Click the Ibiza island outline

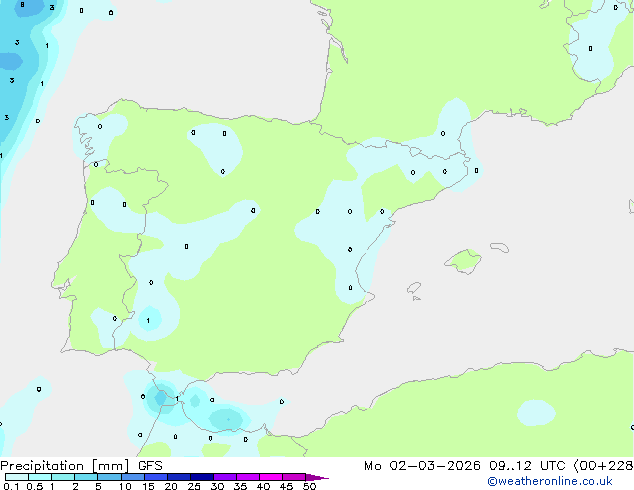[x=414, y=288]
